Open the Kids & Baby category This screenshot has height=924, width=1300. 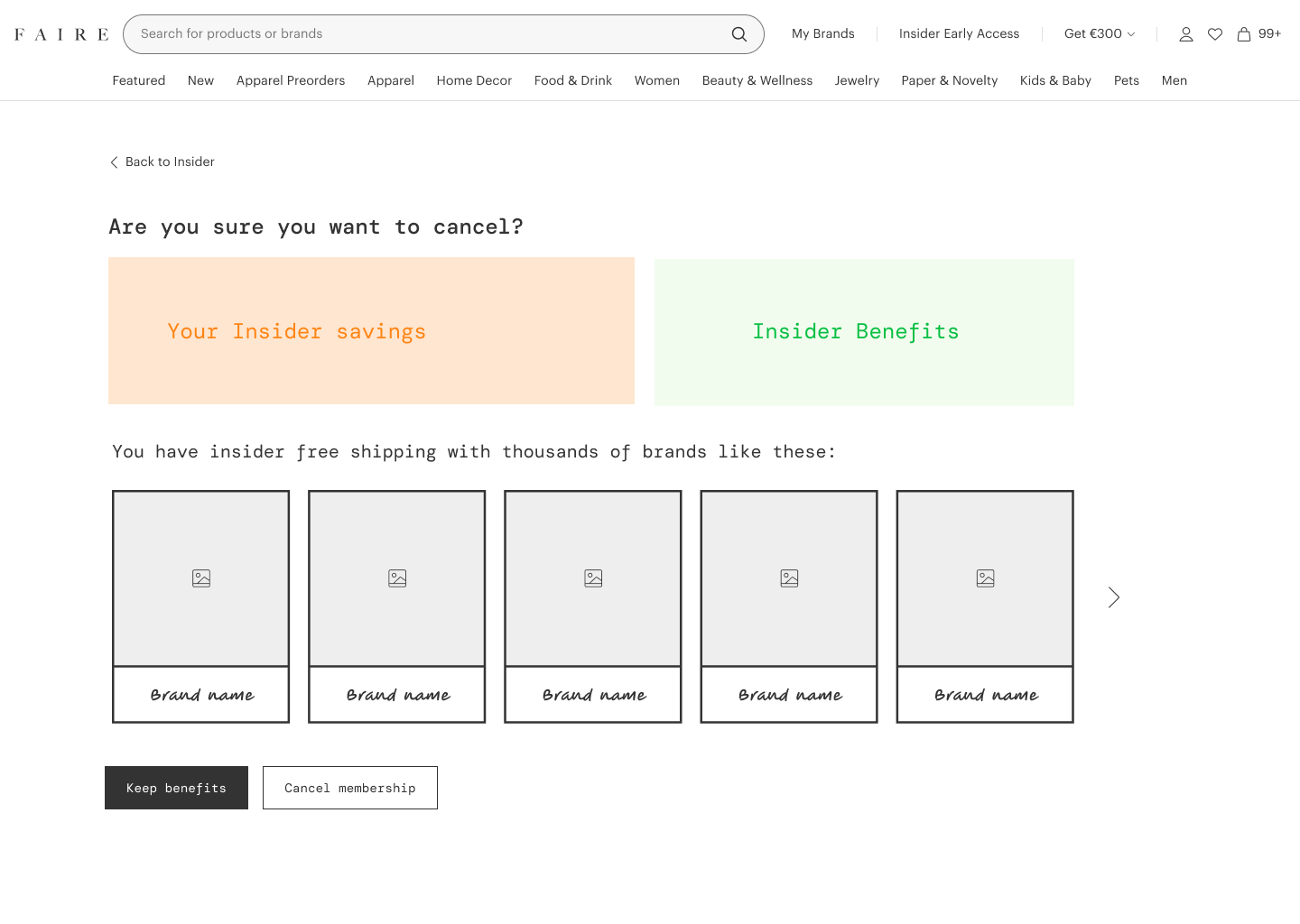pyautogui.click(x=1055, y=80)
